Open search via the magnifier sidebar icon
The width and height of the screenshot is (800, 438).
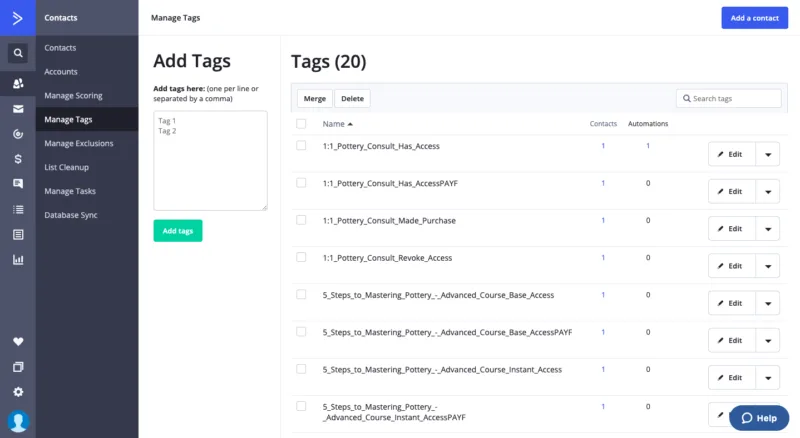pyautogui.click(x=18, y=53)
